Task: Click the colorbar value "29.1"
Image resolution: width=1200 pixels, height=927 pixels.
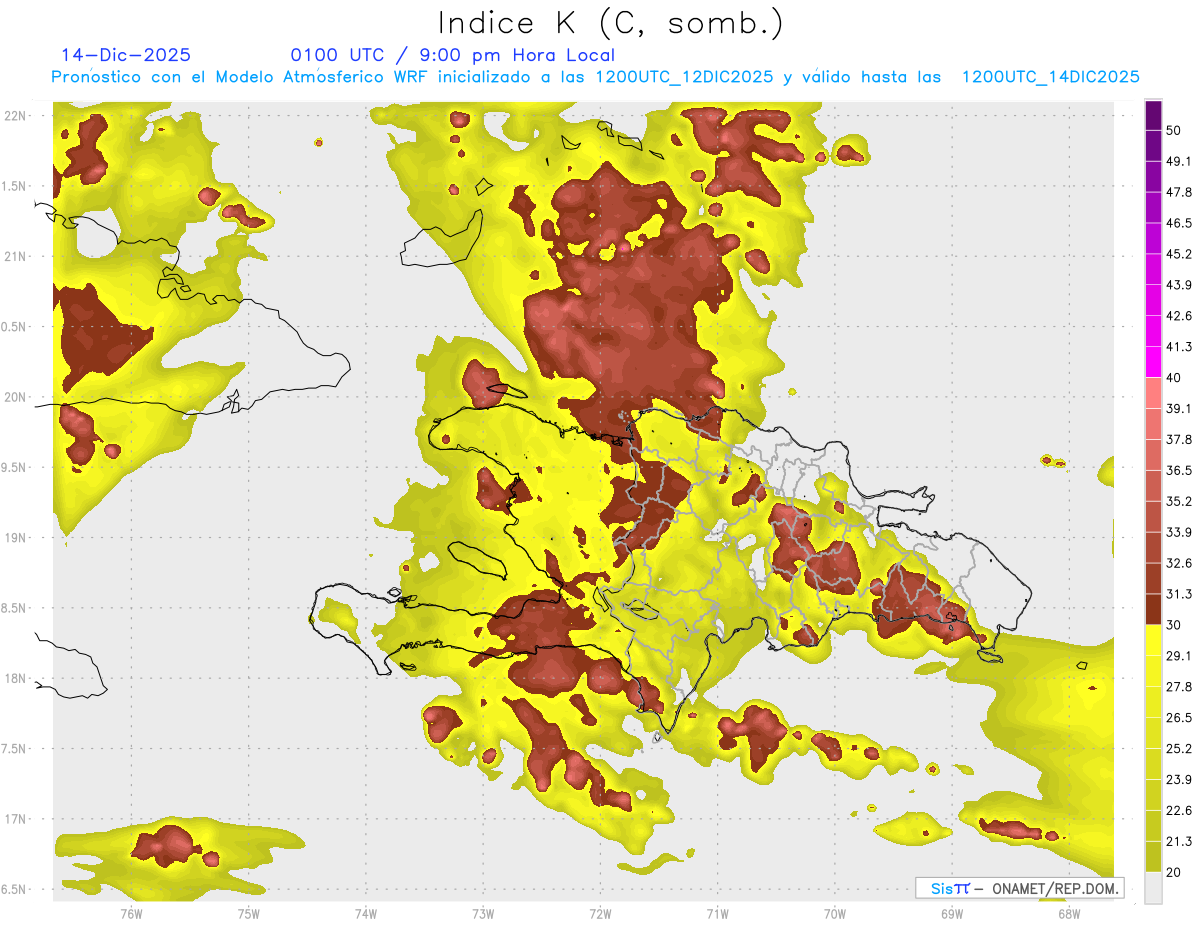Action: pos(1179,656)
